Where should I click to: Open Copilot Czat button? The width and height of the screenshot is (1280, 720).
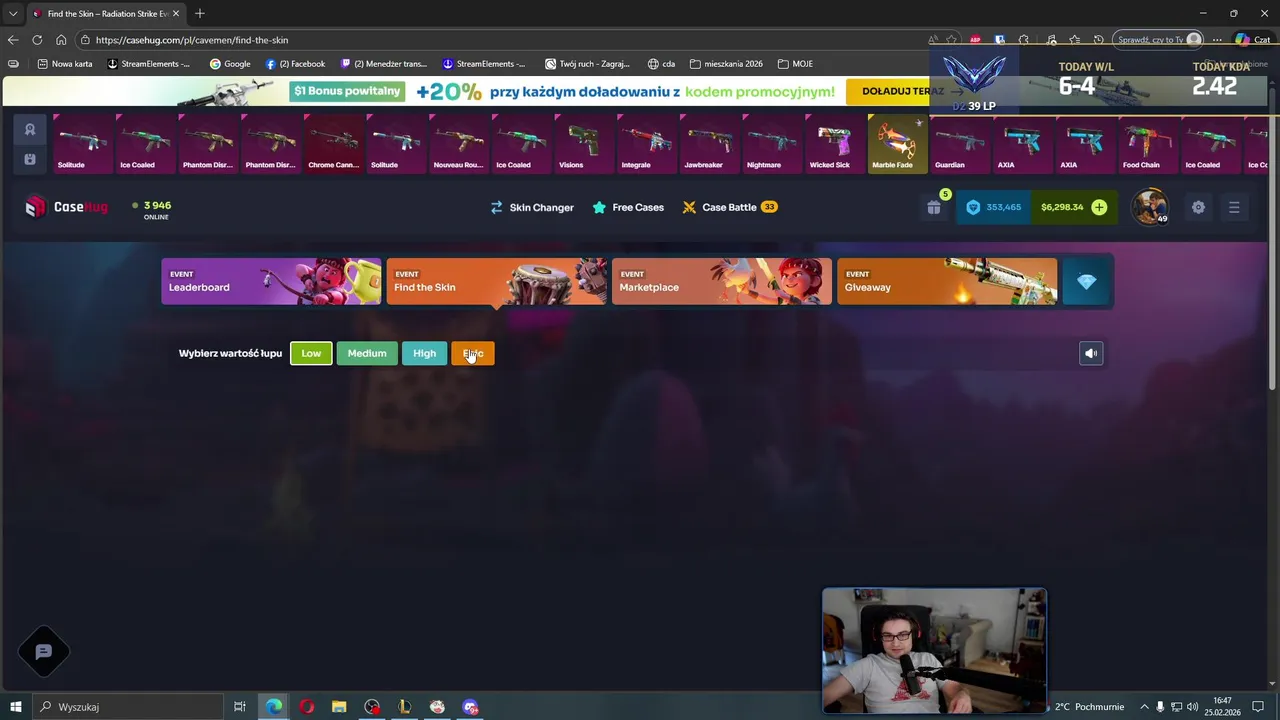[x=1252, y=40]
